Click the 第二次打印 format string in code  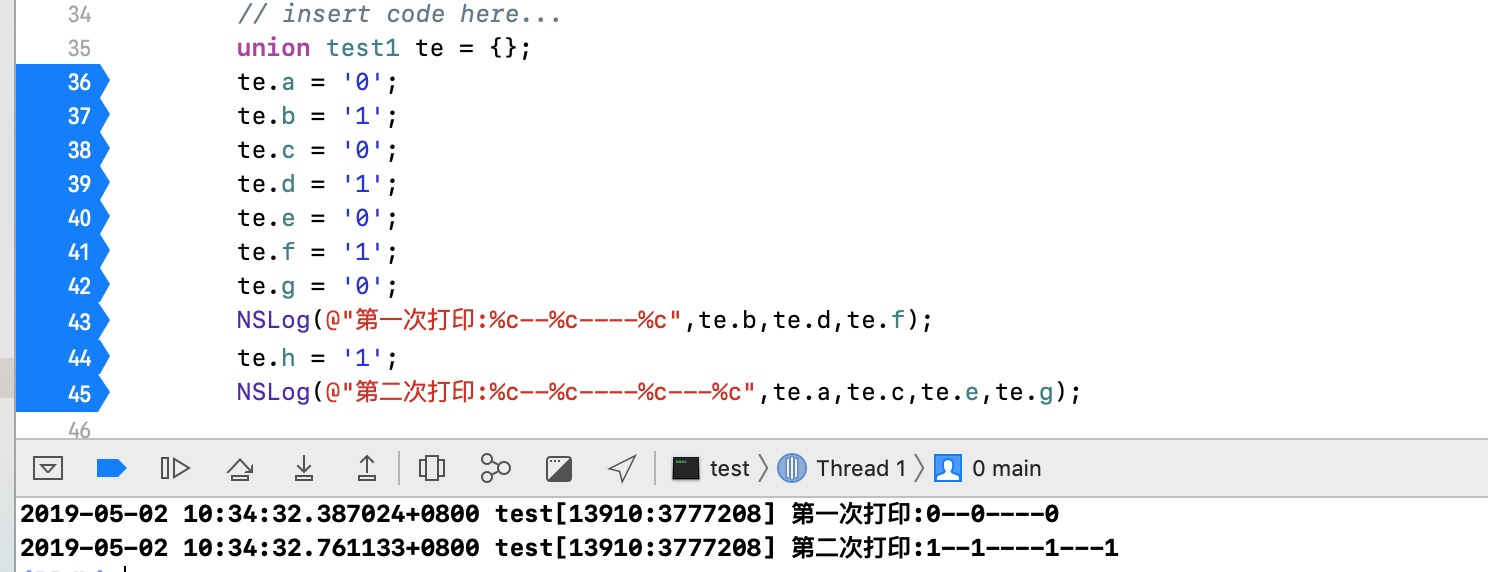coord(541,393)
